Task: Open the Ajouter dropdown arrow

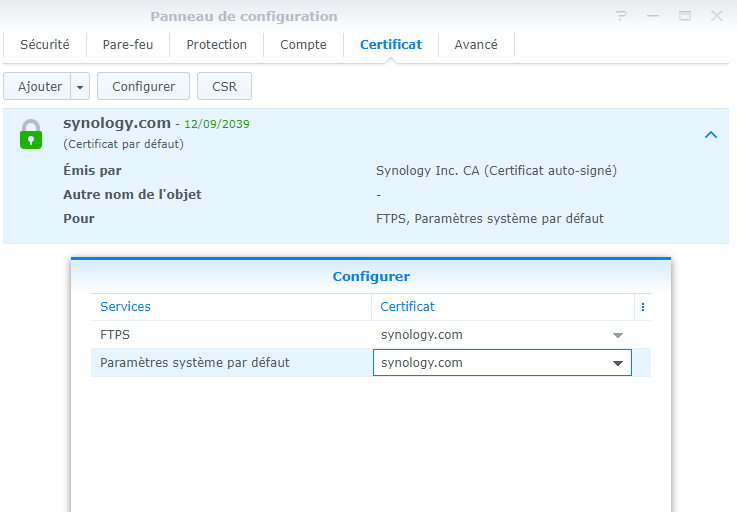Action: (x=80, y=87)
